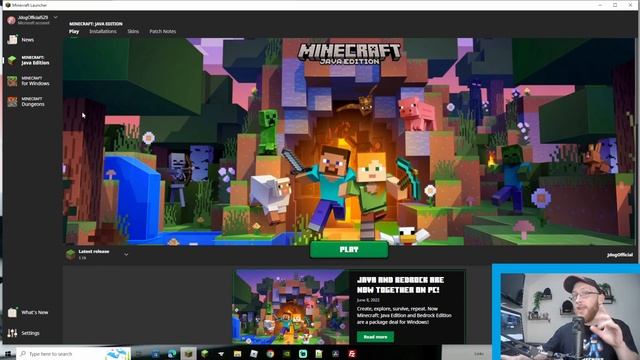Switch to the Play tab
This screenshot has width=640, height=360.
[x=74, y=31]
